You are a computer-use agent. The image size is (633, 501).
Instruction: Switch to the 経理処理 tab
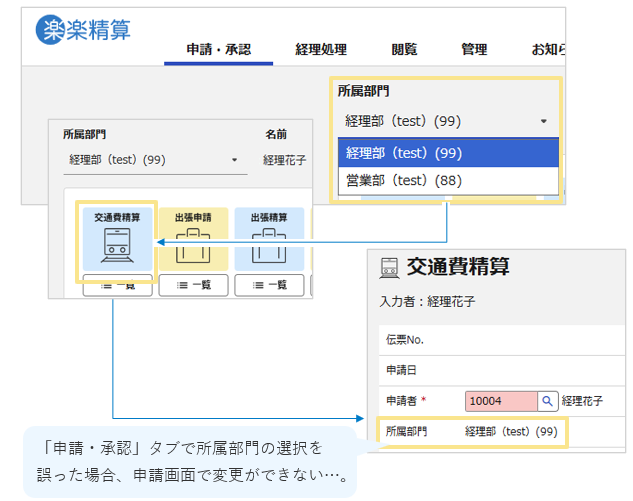pyautogui.click(x=321, y=50)
